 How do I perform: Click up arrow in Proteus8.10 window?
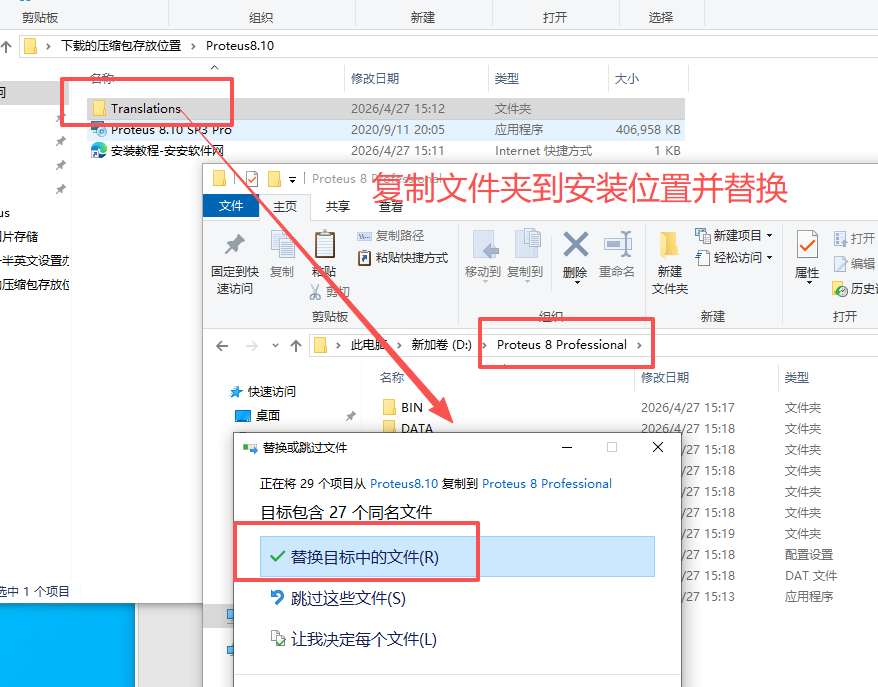coord(6,46)
